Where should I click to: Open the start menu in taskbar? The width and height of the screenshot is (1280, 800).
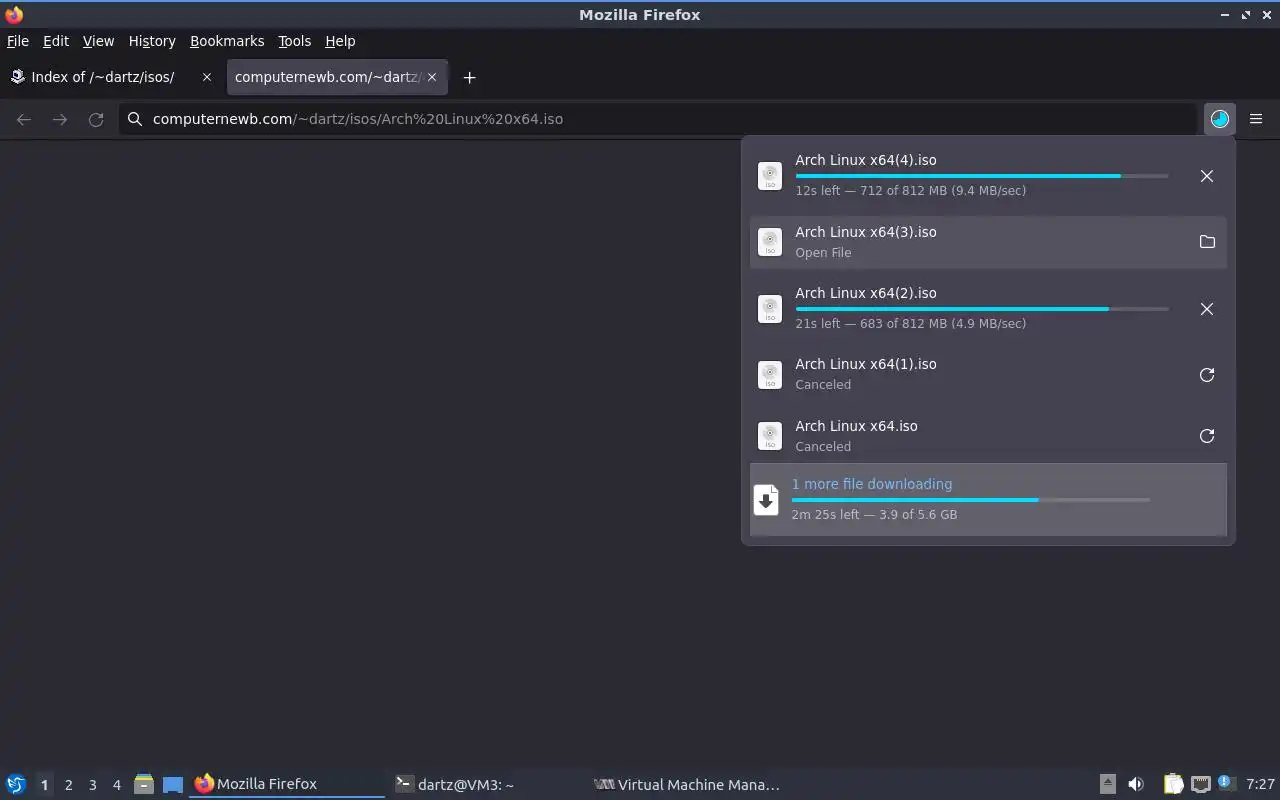coord(15,785)
